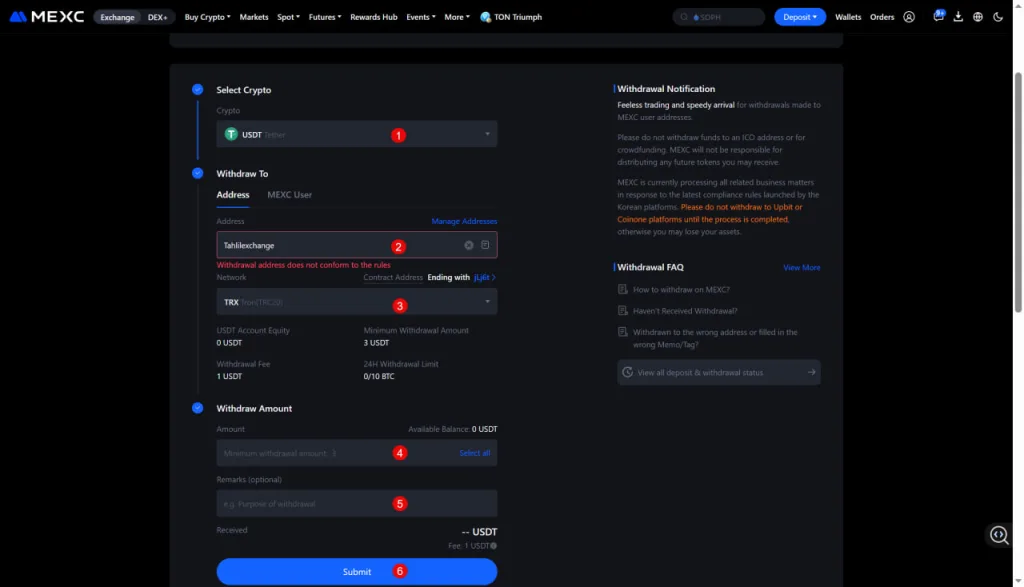Image resolution: width=1024 pixels, height=587 pixels.
Task: Open the Buy Crypto dropdown menu
Action: [207, 17]
